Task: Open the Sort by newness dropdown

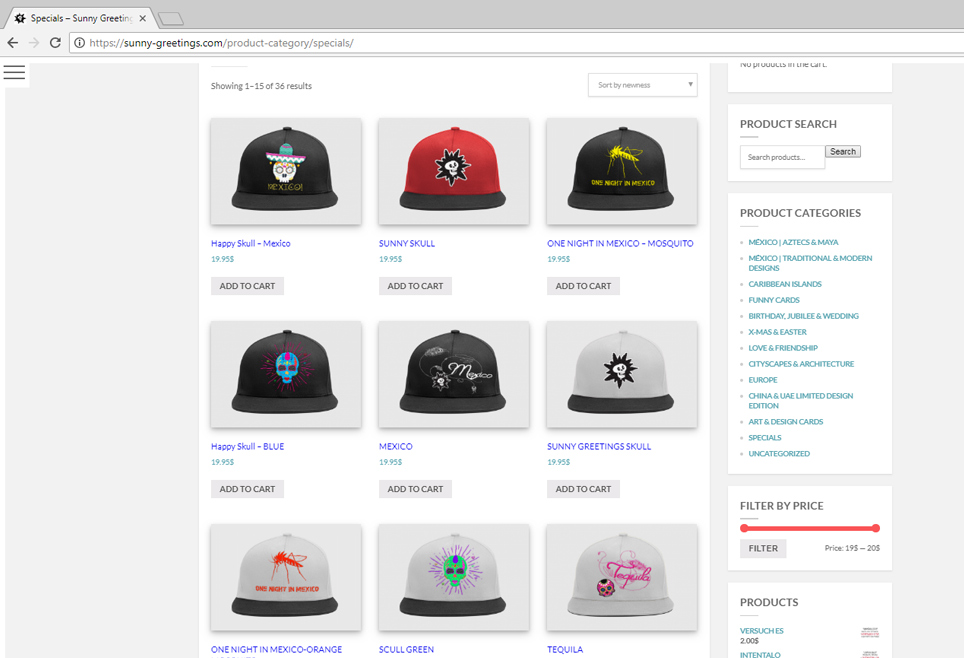Action: pos(642,85)
